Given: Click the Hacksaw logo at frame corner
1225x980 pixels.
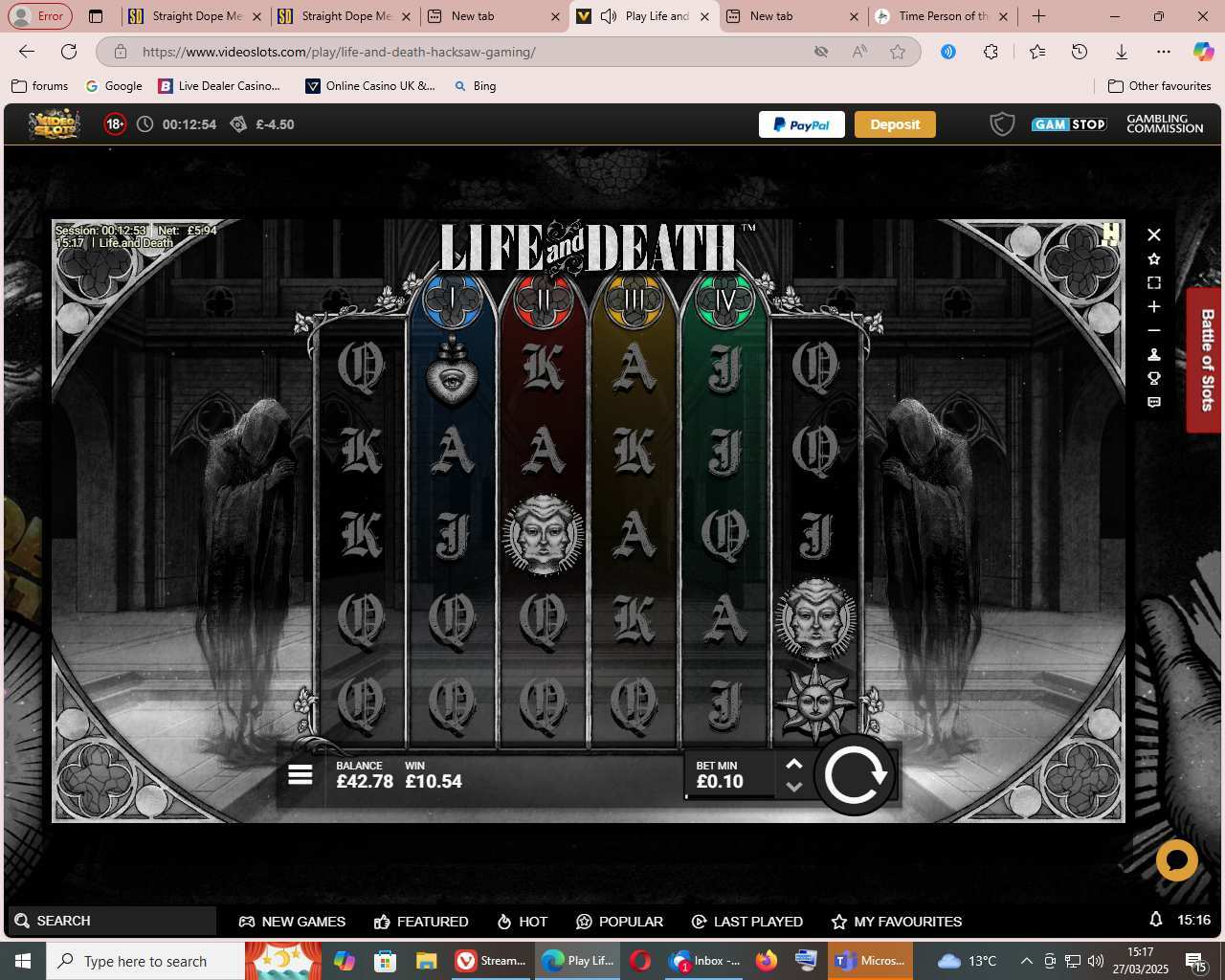Looking at the screenshot, I should click(x=1110, y=234).
